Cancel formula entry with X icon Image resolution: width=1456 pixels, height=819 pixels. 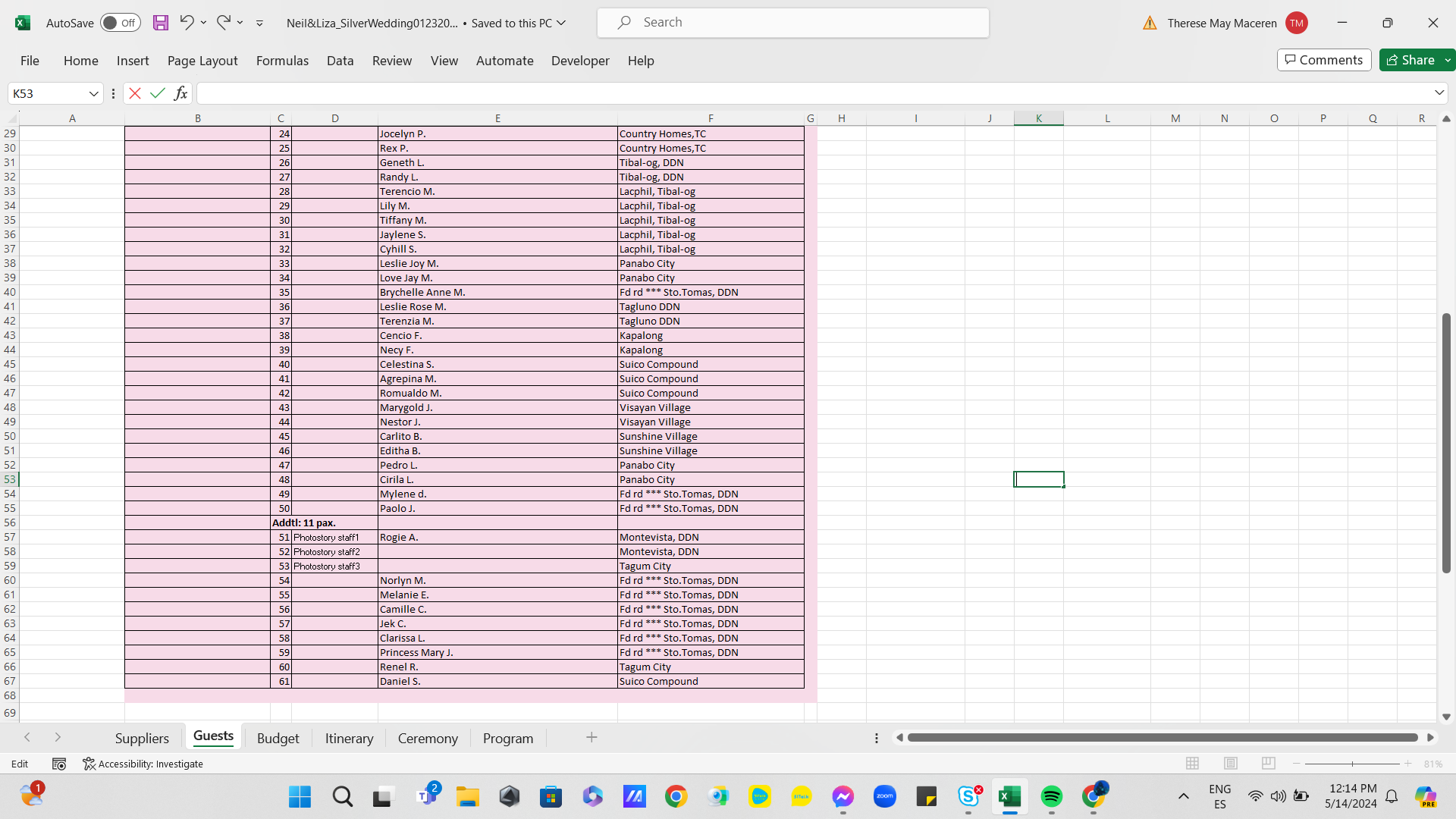coord(135,93)
